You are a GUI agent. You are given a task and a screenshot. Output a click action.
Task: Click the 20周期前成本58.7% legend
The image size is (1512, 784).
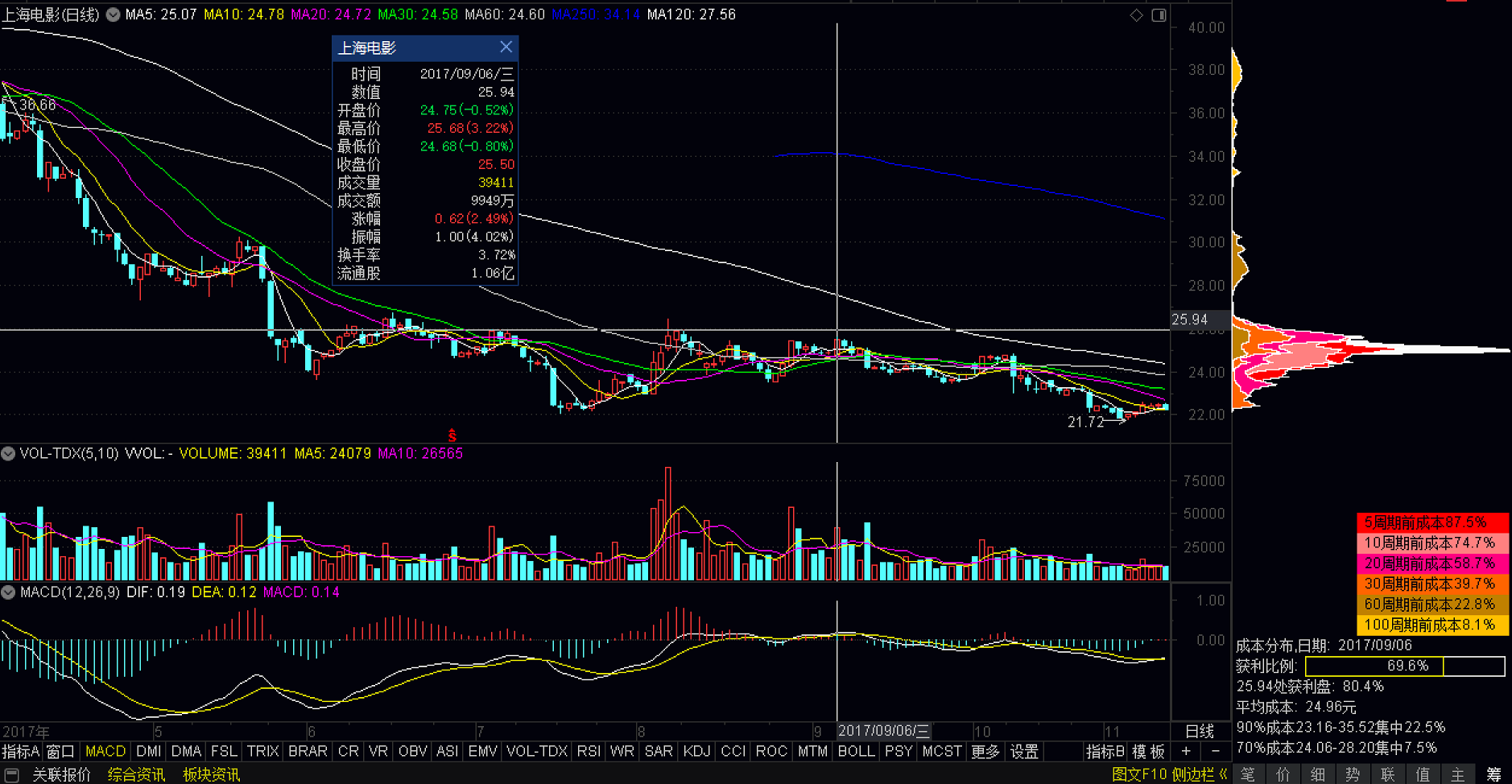pyautogui.click(x=1432, y=563)
